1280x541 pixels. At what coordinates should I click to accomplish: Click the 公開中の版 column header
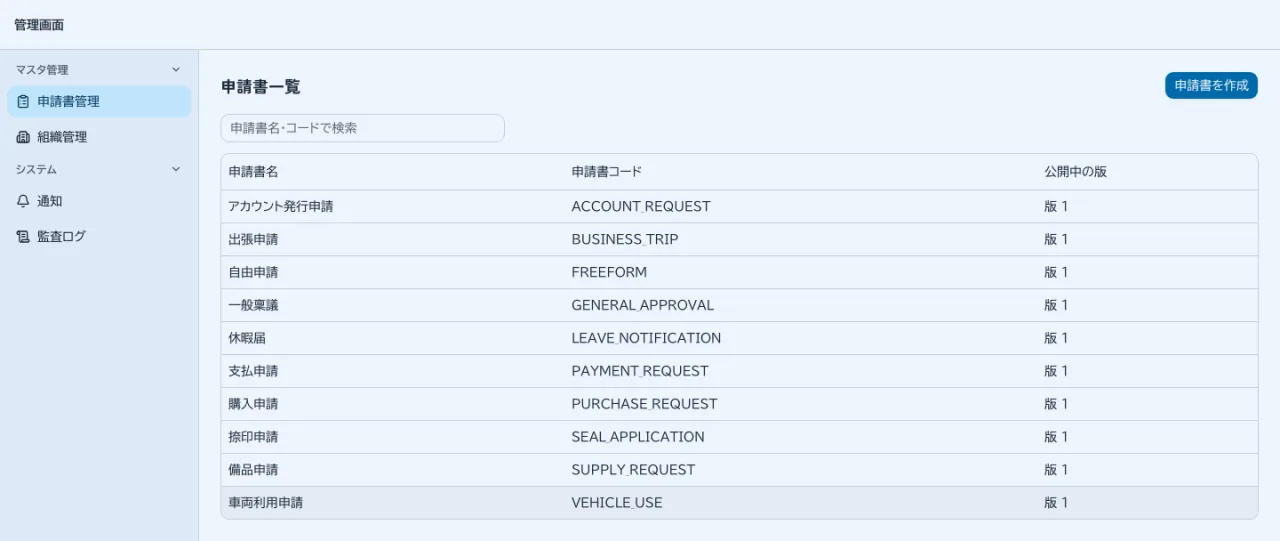[x=1075, y=172]
